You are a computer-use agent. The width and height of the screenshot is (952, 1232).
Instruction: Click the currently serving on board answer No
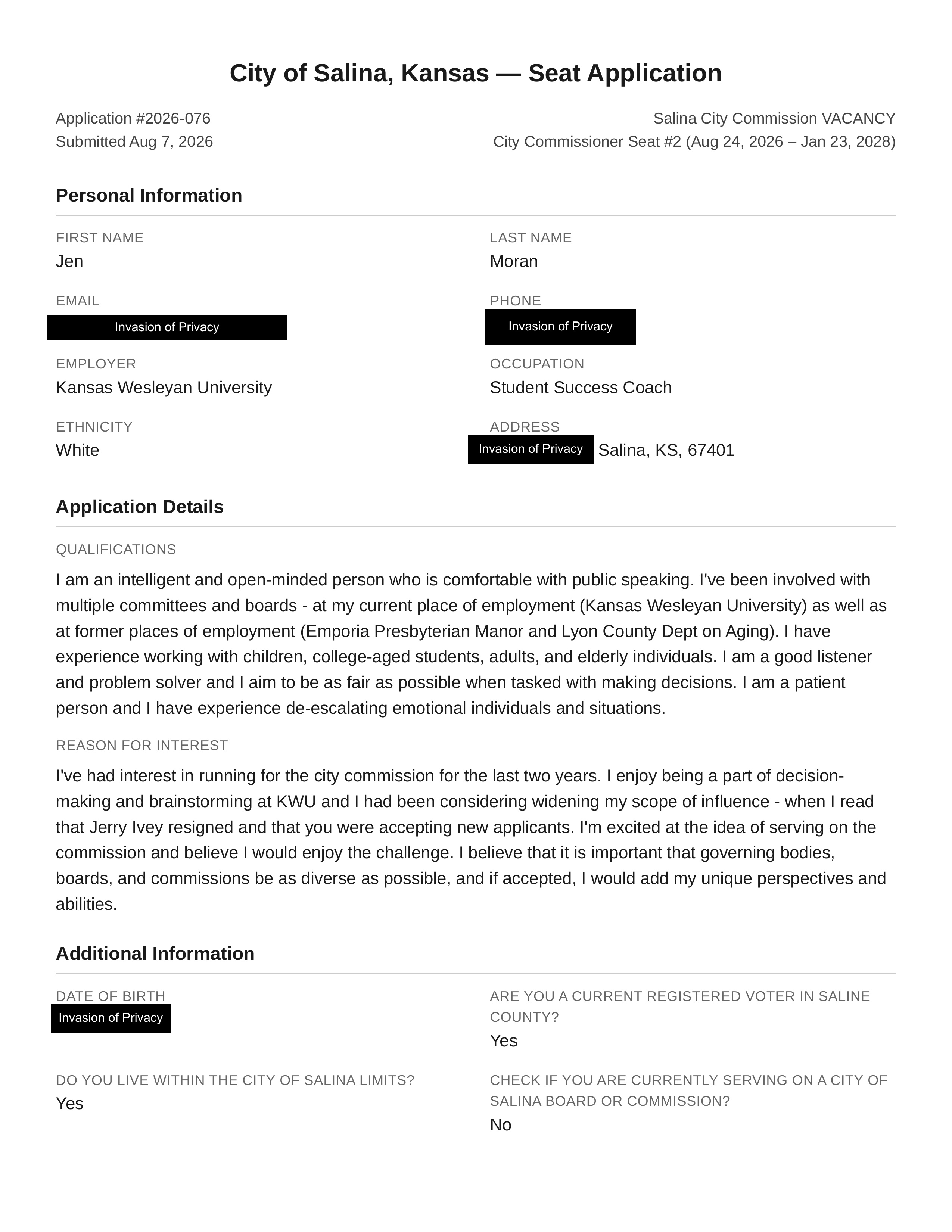pos(501,1125)
